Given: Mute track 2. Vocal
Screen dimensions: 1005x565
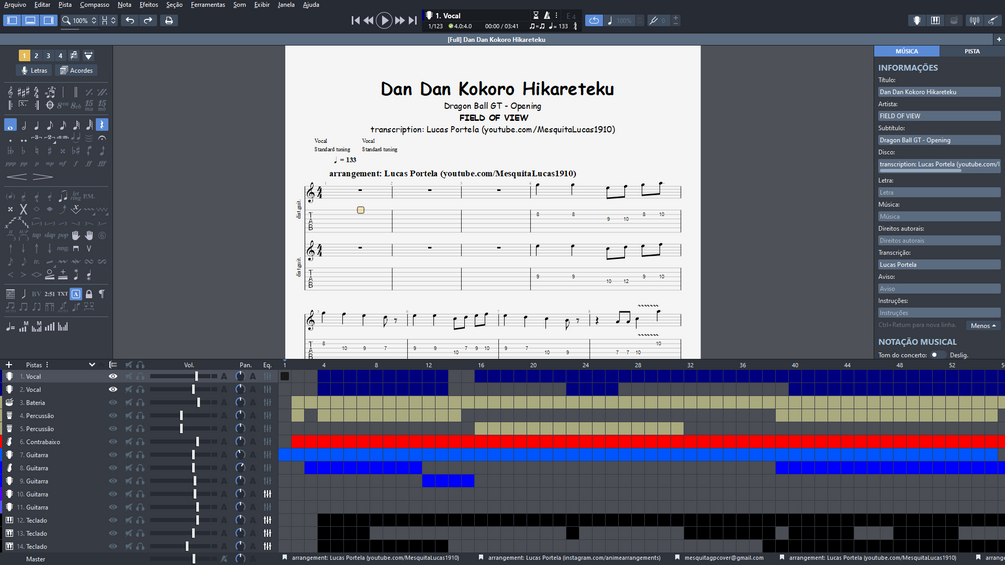Looking at the screenshot, I should click(129, 389).
